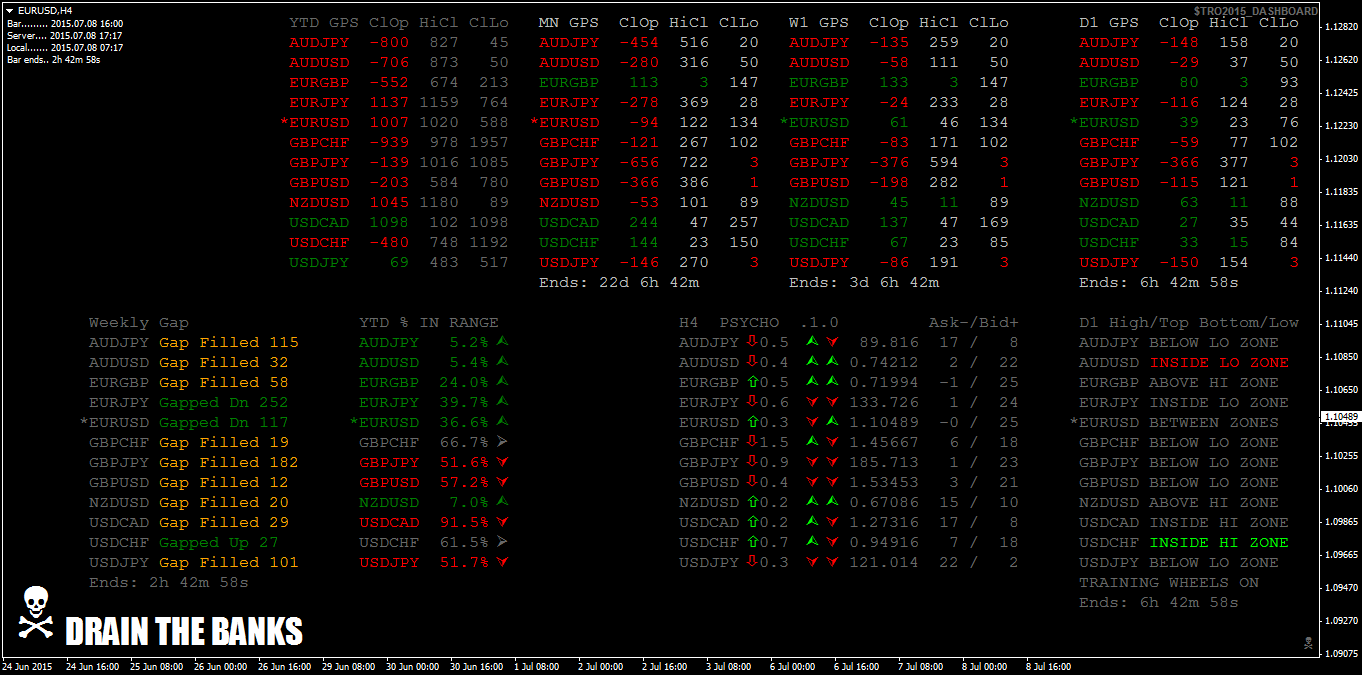
Task: Click the YTD GPS column header
Action: [x=324, y=22]
